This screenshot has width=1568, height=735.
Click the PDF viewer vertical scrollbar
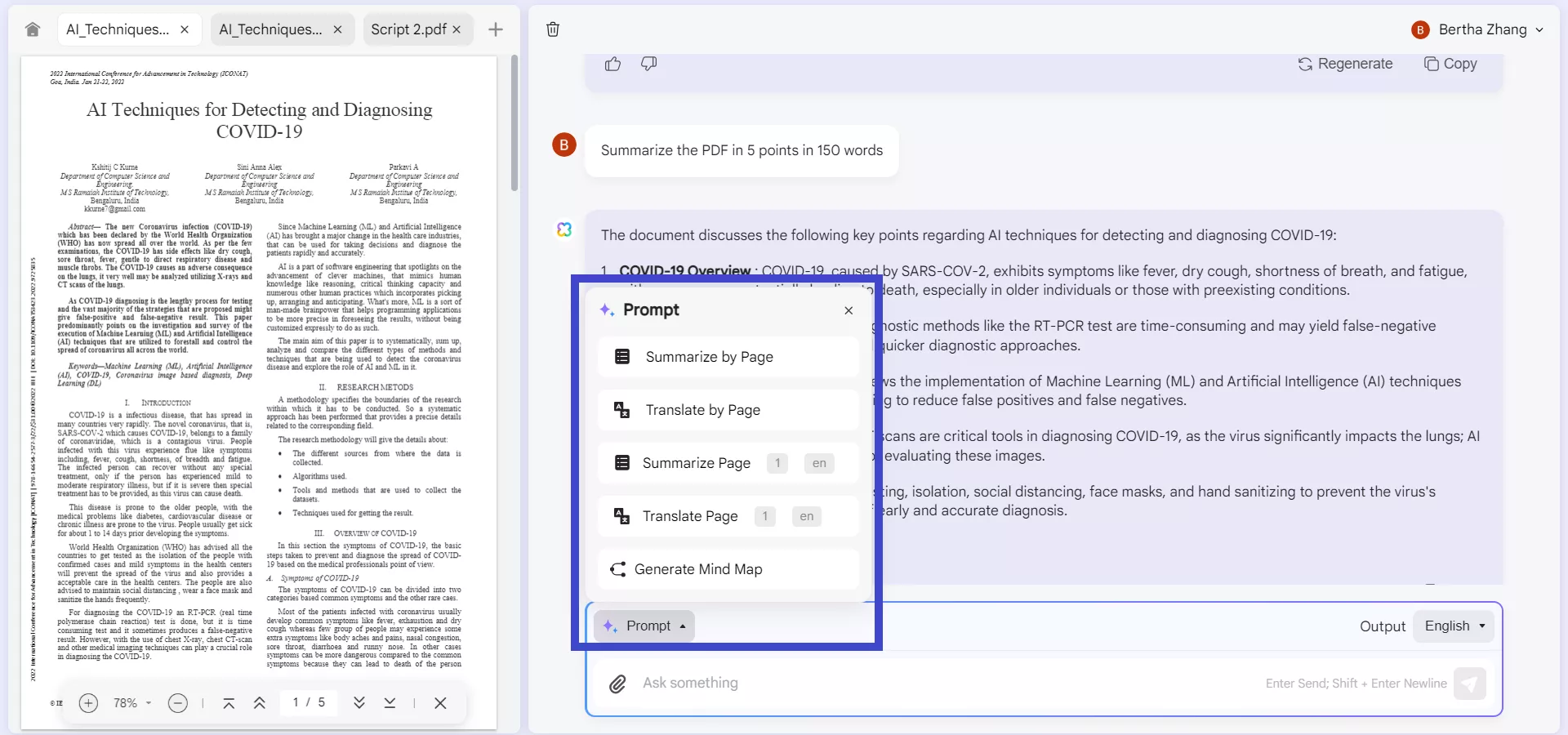tap(514, 122)
